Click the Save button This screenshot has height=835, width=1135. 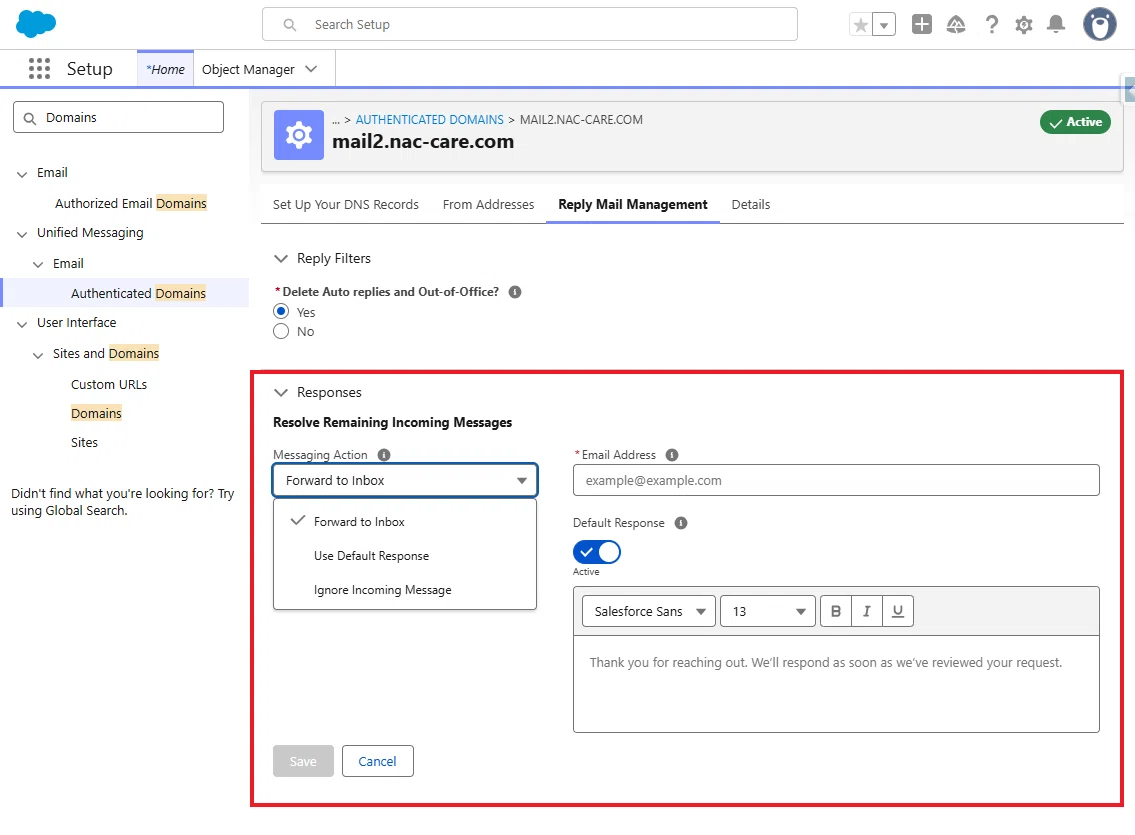click(303, 761)
